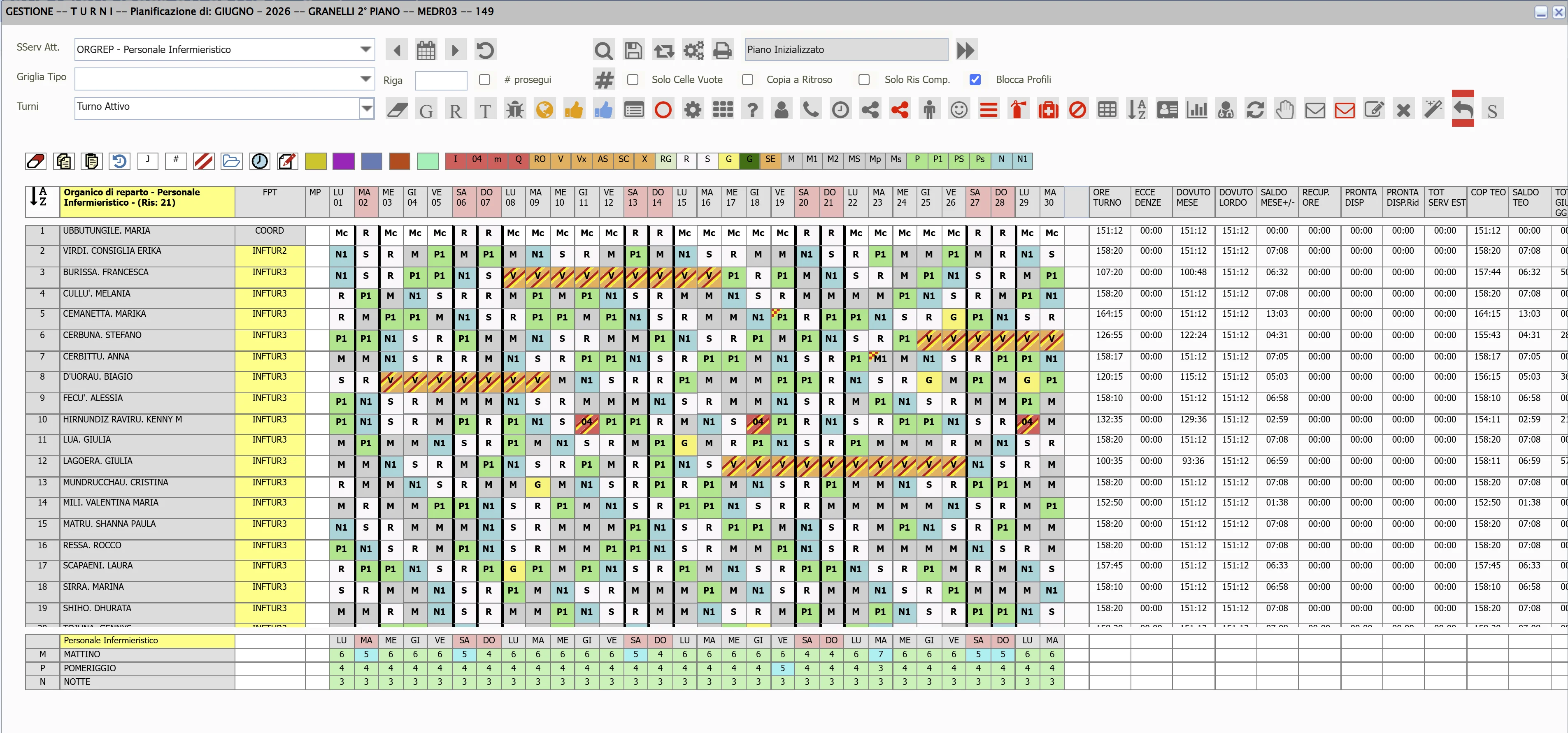Image resolution: width=1568 pixels, height=733 pixels.
Task: Choose the olive-yellow color swatch
Action: 315,161
